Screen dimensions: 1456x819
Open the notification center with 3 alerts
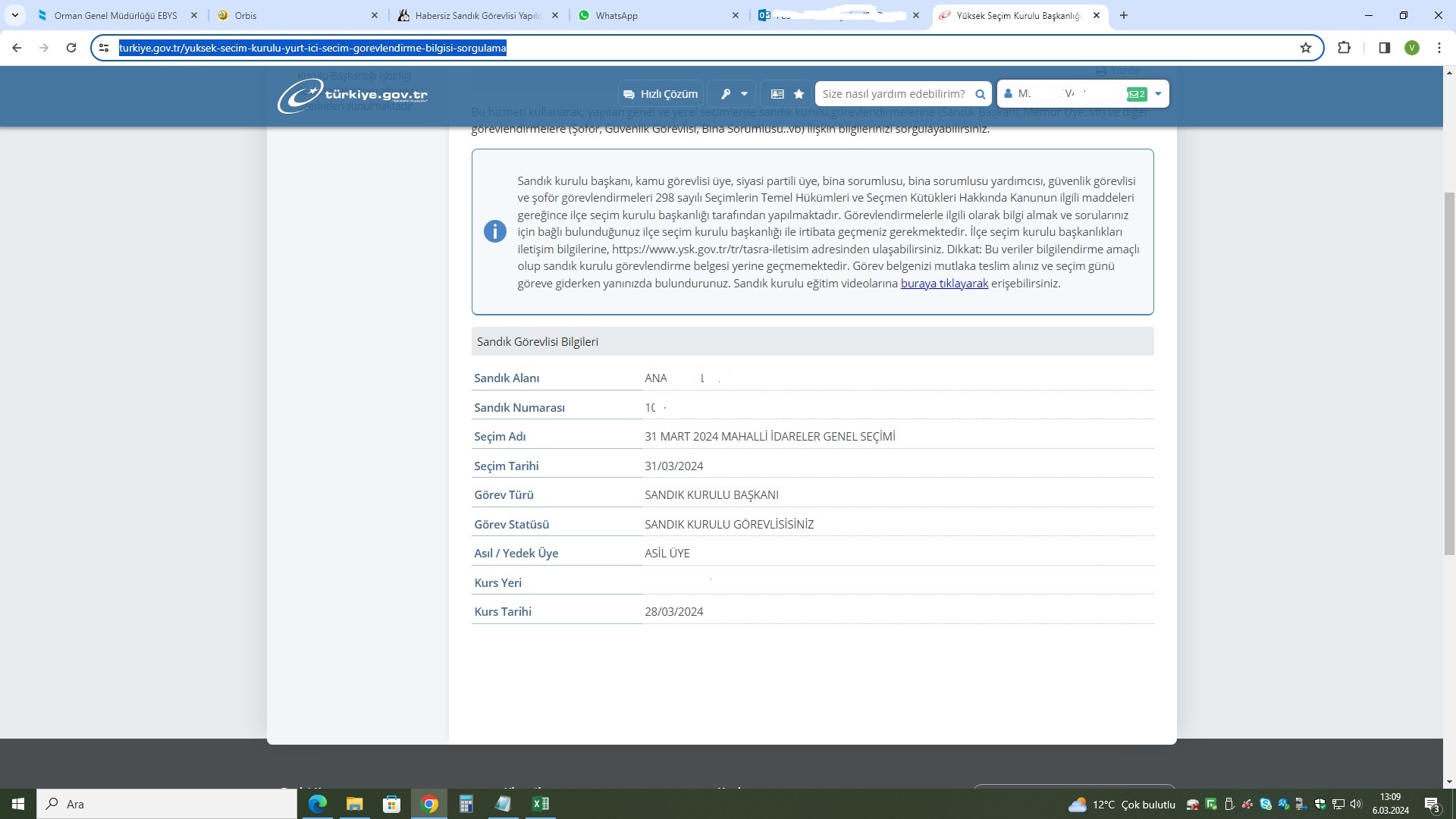click(x=1432, y=805)
